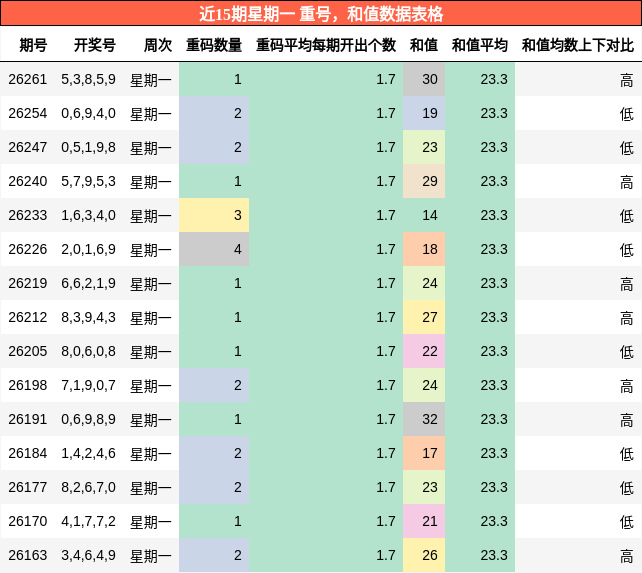
Task: Click 低 comparison cell in row 26254
Action: click(x=578, y=113)
